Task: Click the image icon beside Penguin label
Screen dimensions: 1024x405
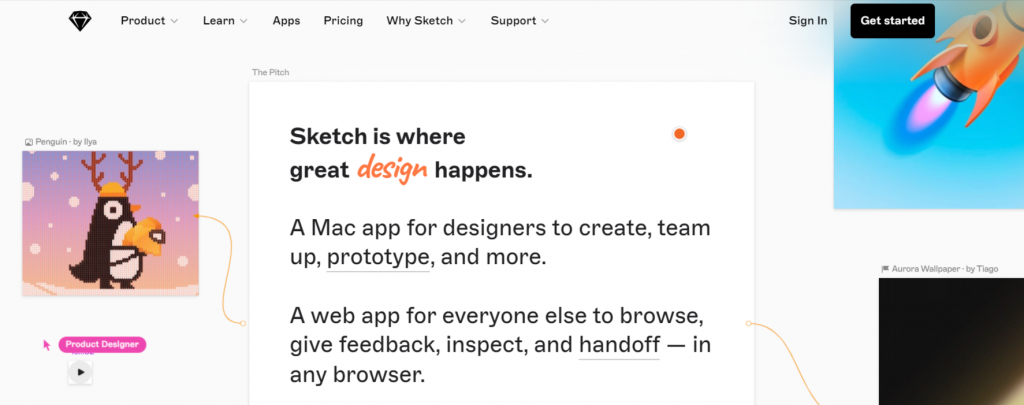Action: pos(29,142)
